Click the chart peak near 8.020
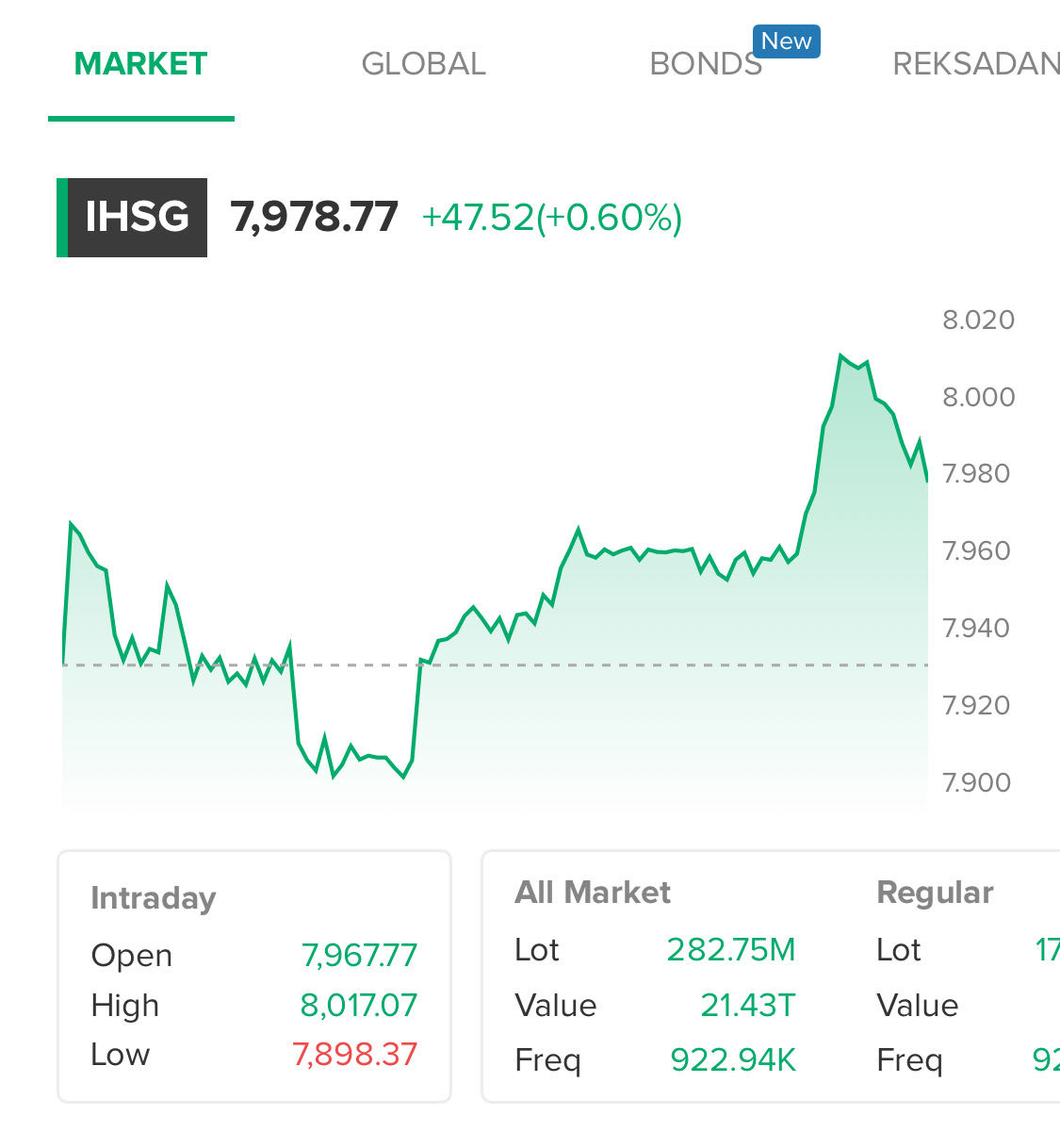 point(840,356)
